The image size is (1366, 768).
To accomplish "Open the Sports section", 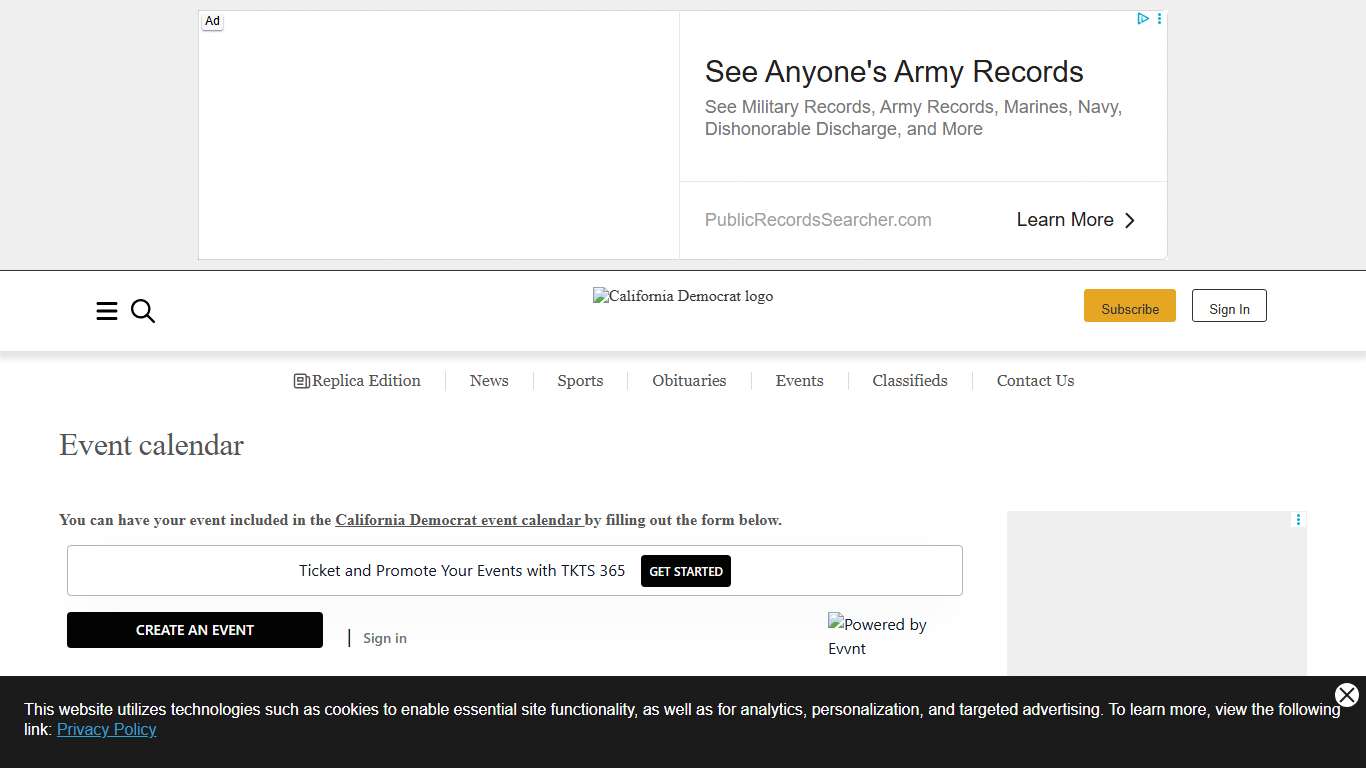I will (x=580, y=381).
